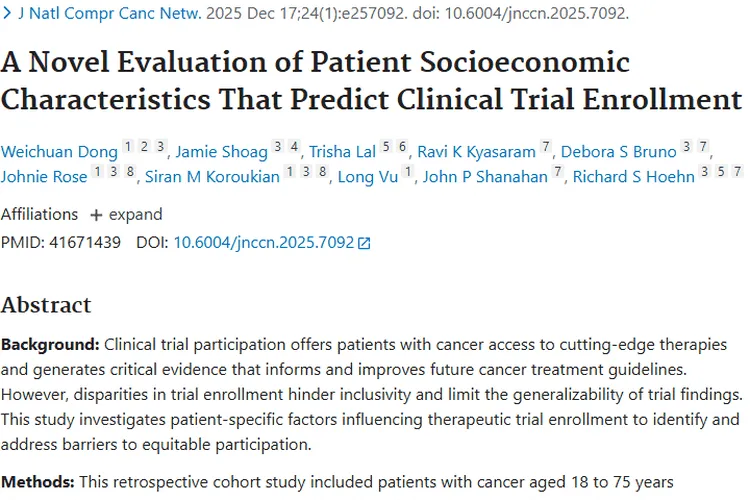
Task: Click affiliation superscript 7 after John P Shanahan
Action: [559, 173]
